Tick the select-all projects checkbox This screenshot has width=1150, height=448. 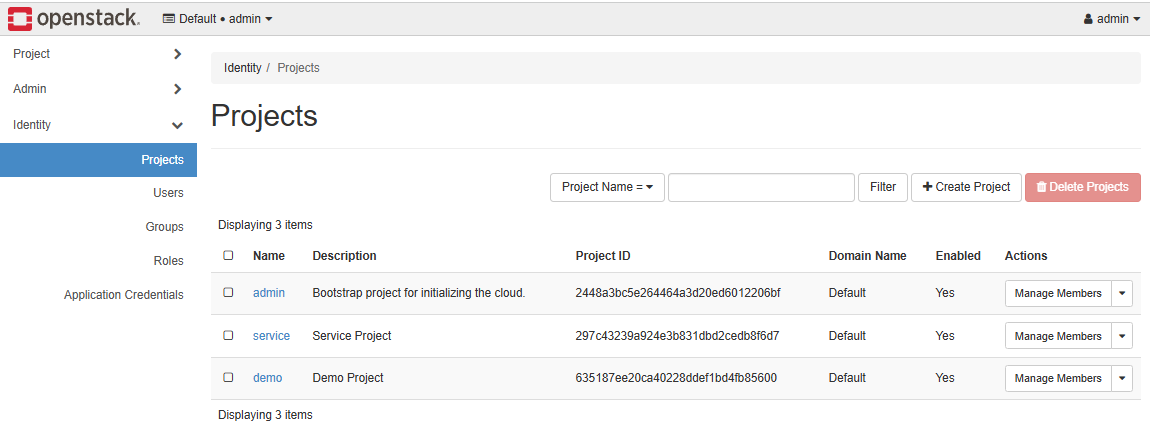click(228, 256)
